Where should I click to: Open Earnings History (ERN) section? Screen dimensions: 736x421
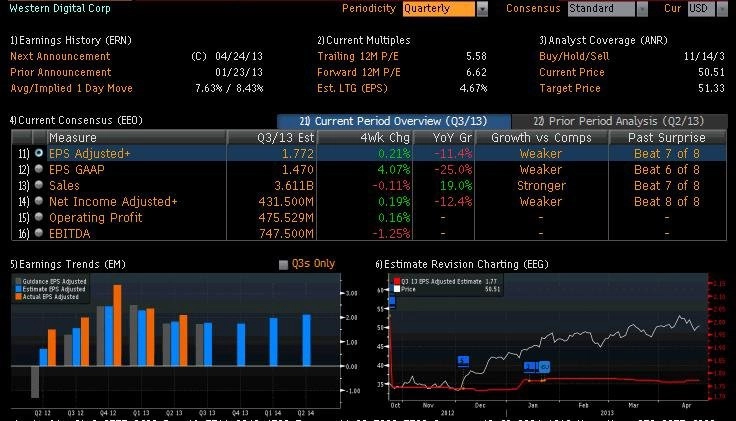[x=71, y=40]
